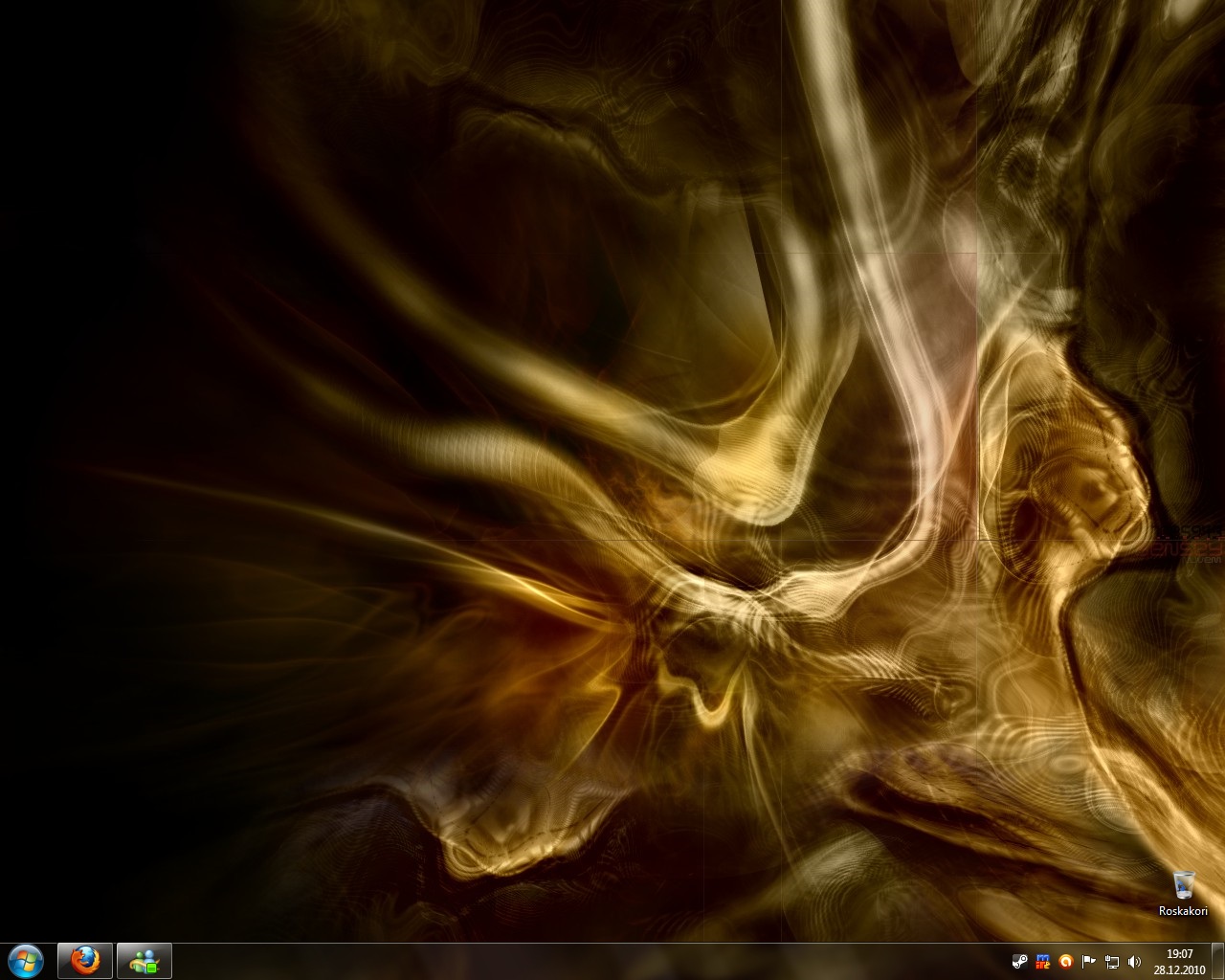The width and height of the screenshot is (1225, 980).
Task: Open Windows Live Messenger from taskbar
Action: tap(145, 960)
